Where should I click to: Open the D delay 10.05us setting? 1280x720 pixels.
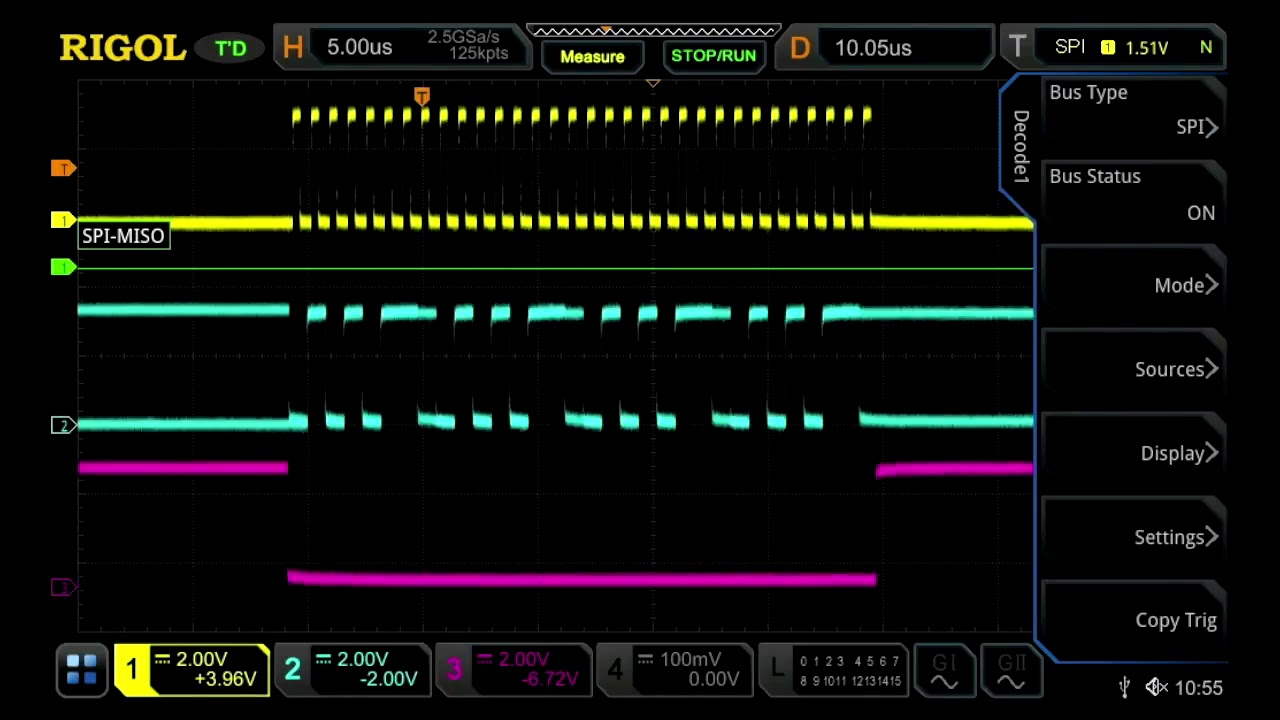[x=886, y=47]
